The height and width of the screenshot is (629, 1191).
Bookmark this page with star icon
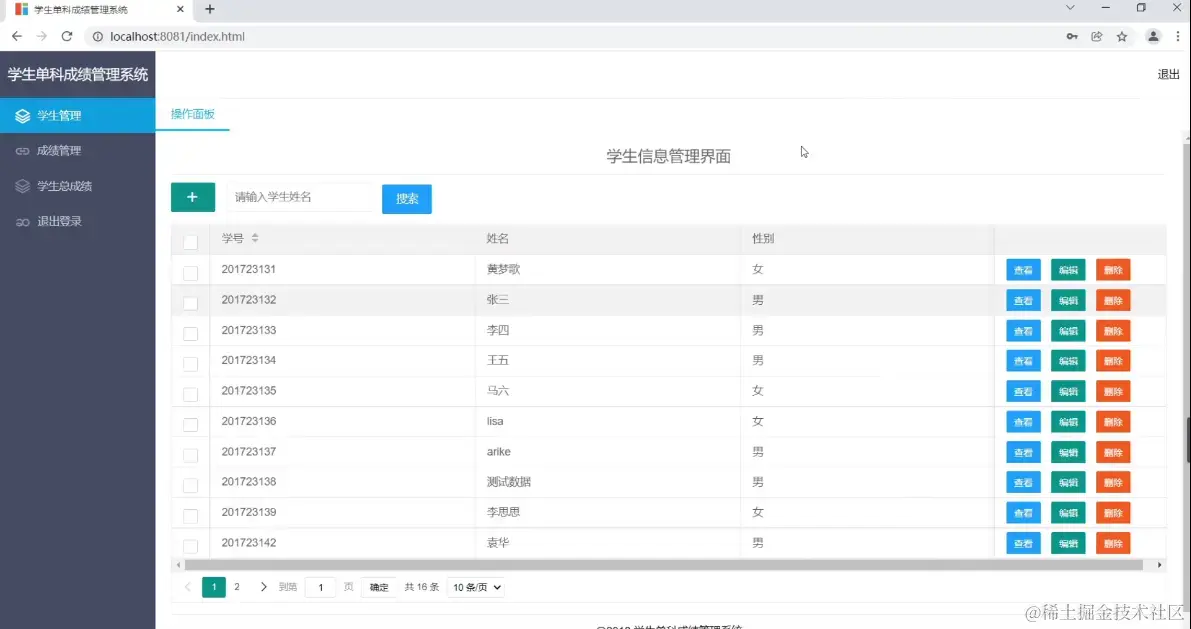pos(1122,36)
